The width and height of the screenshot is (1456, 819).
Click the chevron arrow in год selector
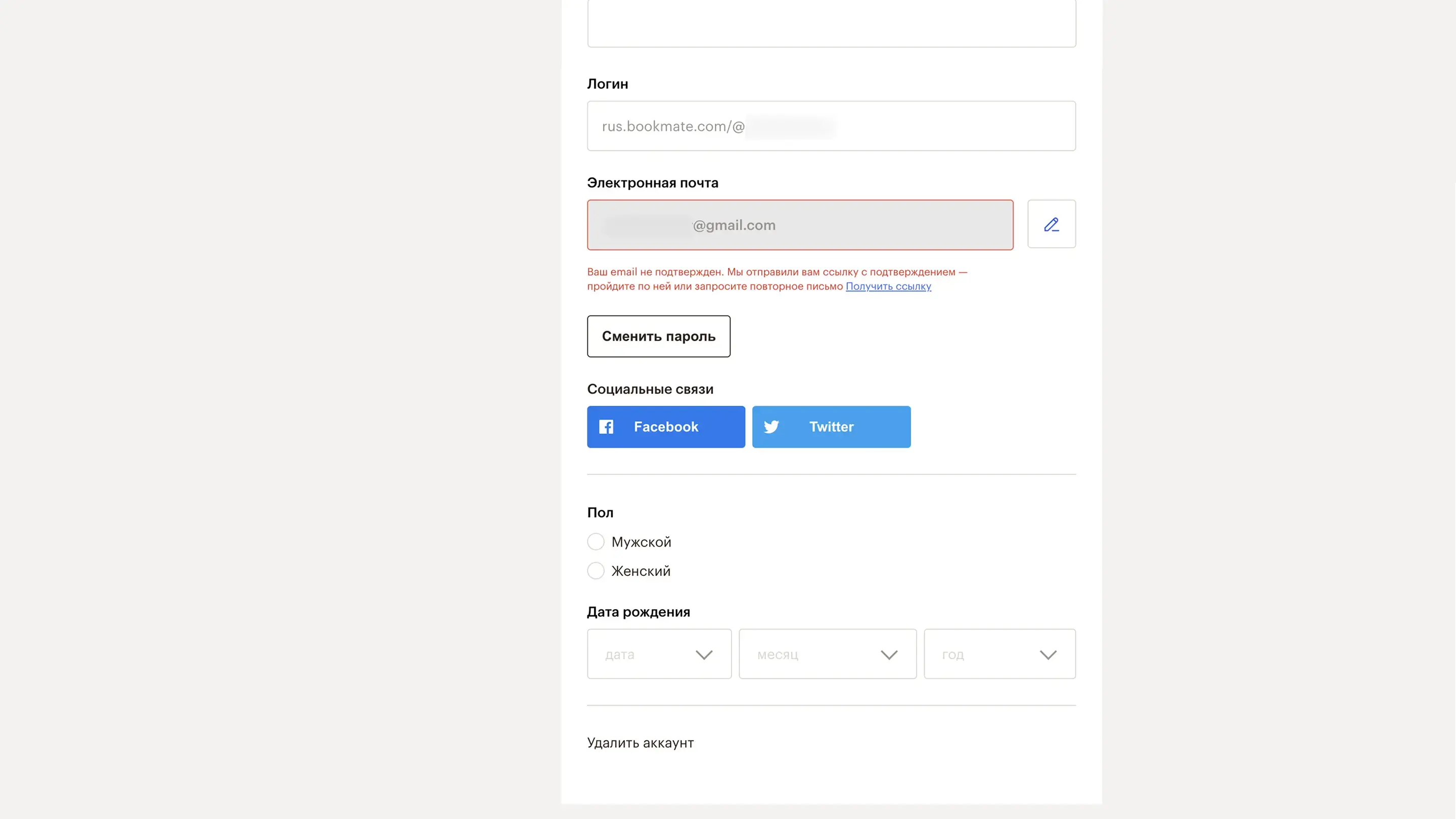pyautogui.click(x=1048, y=655)
